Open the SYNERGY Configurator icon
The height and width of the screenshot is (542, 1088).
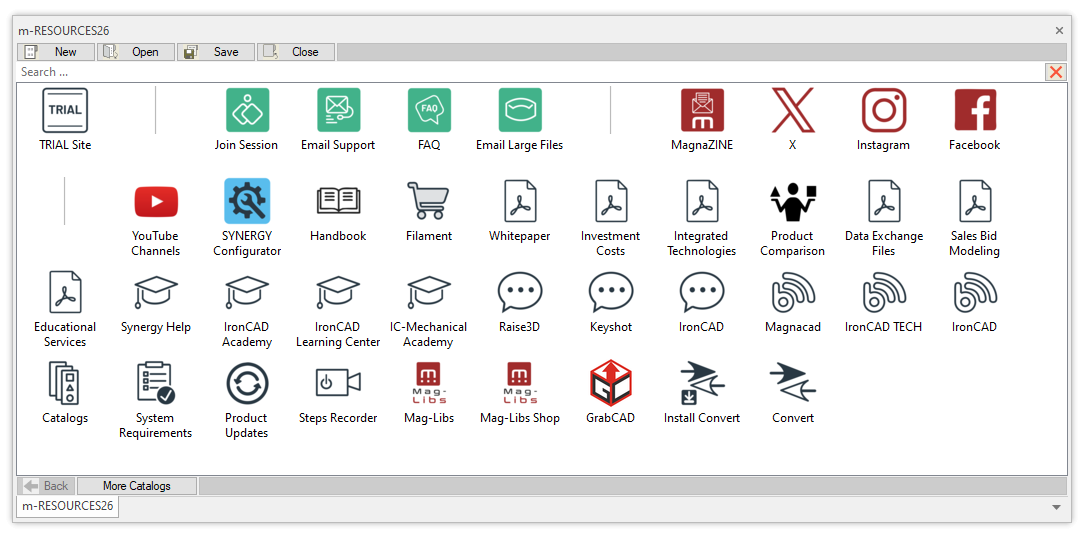(247, 202)
